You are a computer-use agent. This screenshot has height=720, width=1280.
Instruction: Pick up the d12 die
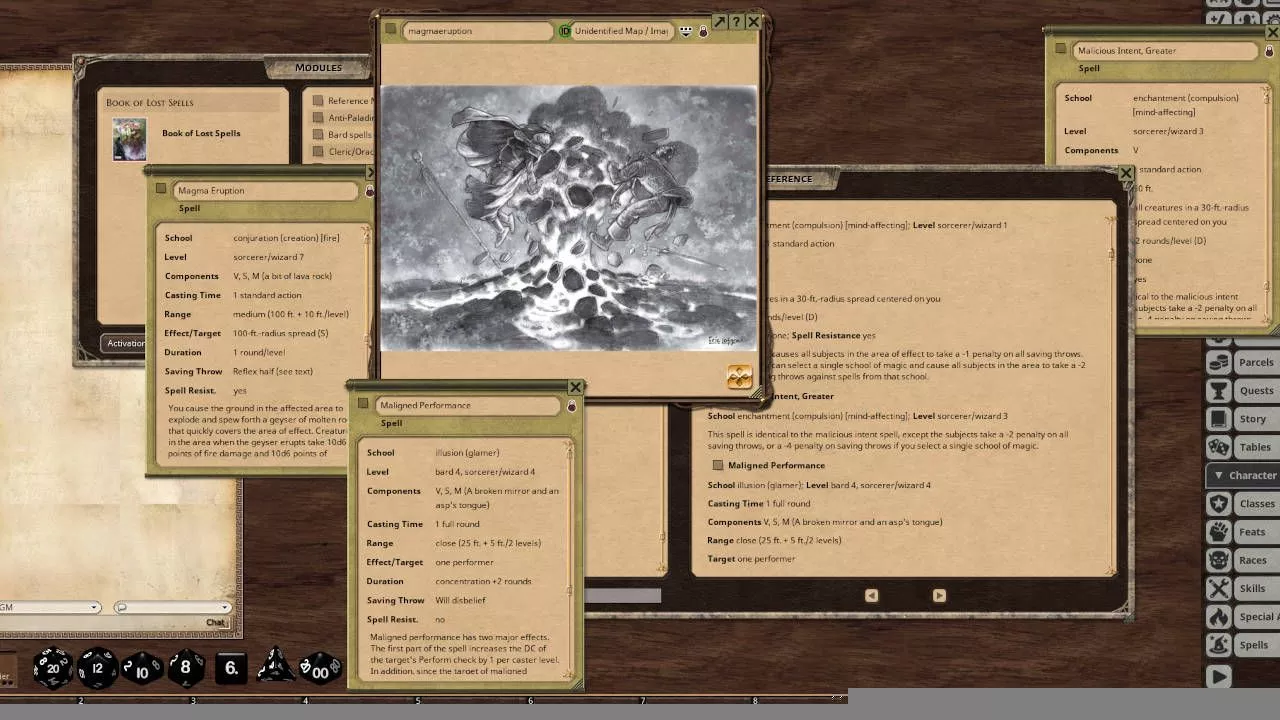click(x=97, y=668)
